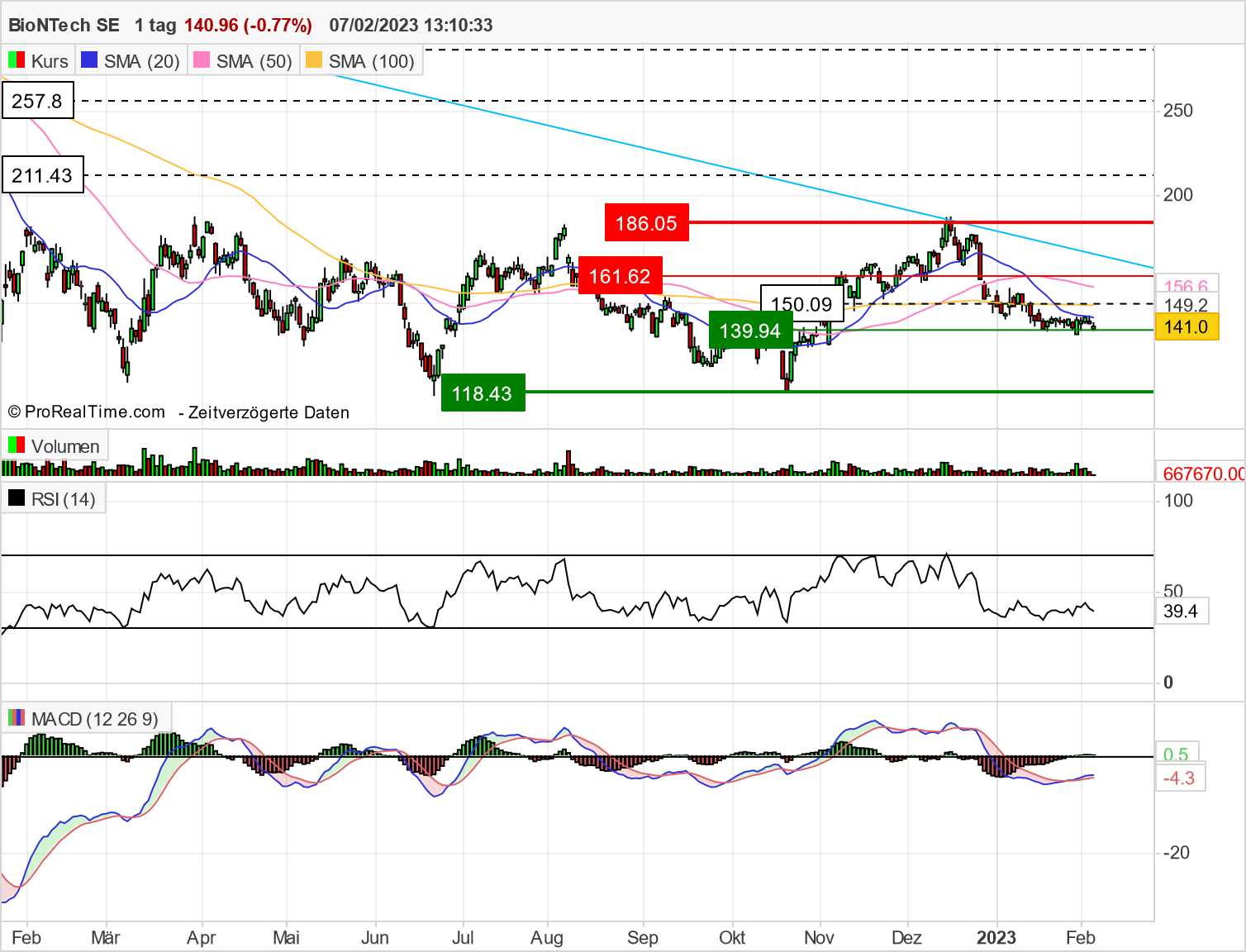1246x952 pixels.
Task: Click the red-green Kurs legend icon
Action: click(x=17, y=60)
